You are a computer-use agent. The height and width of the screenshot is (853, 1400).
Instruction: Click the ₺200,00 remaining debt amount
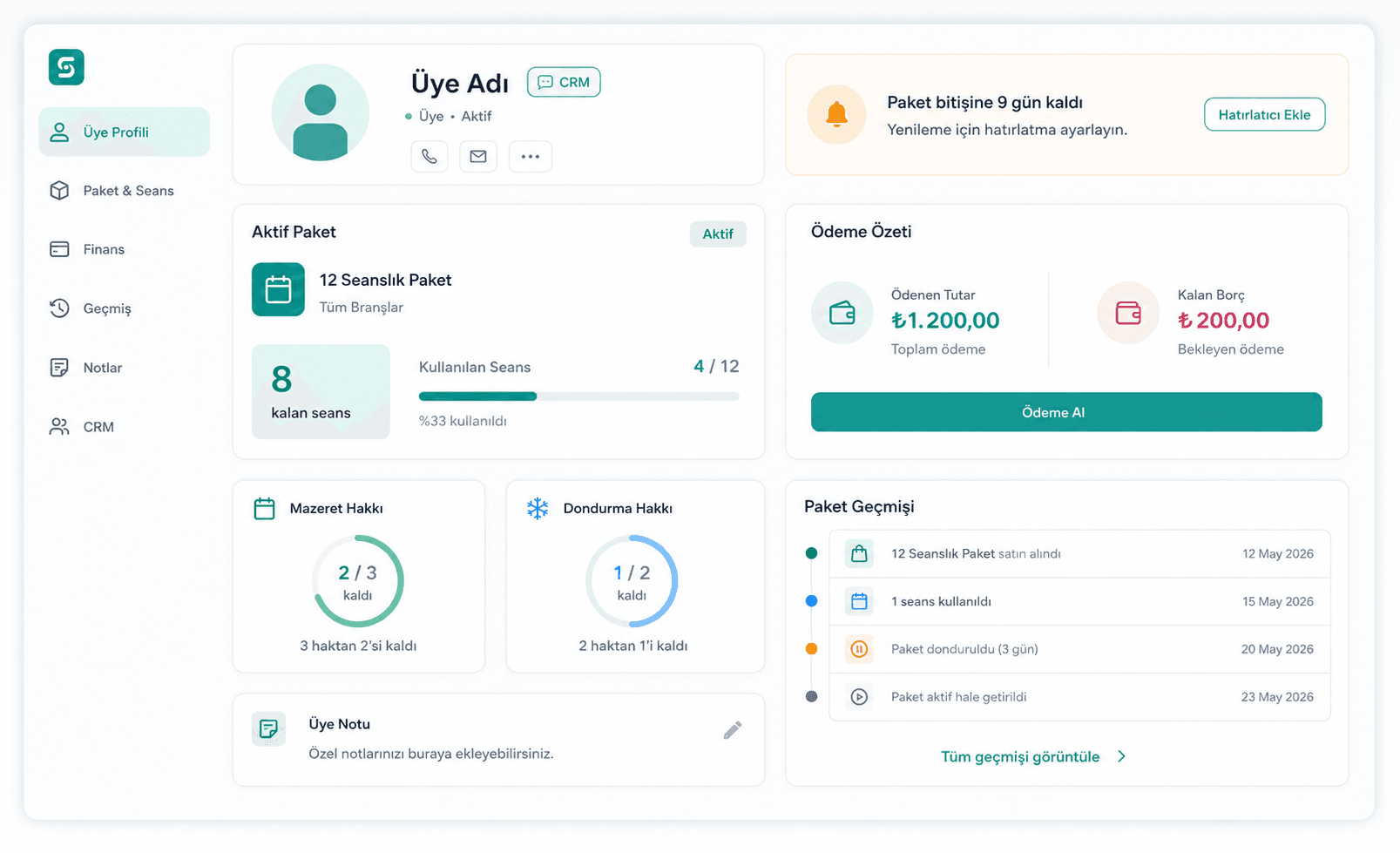(1223, 321)
